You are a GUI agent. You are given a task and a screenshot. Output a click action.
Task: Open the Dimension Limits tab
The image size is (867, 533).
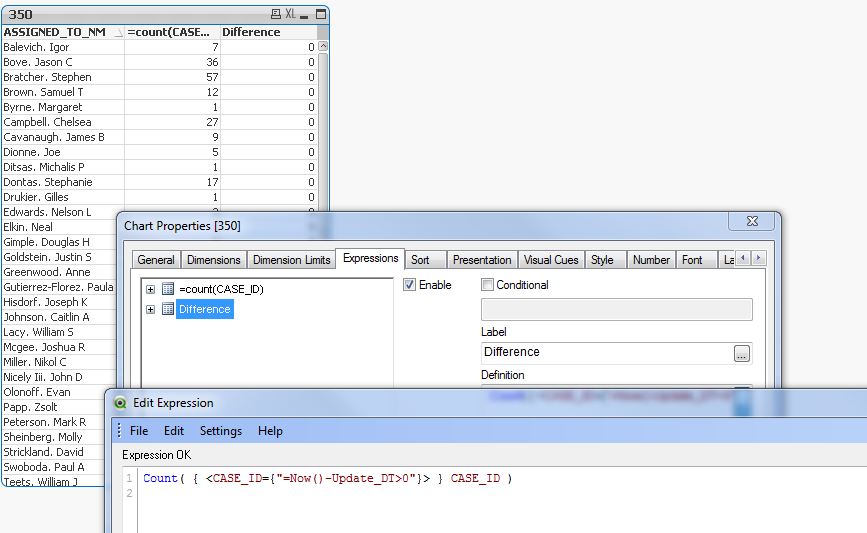[291, 260]
